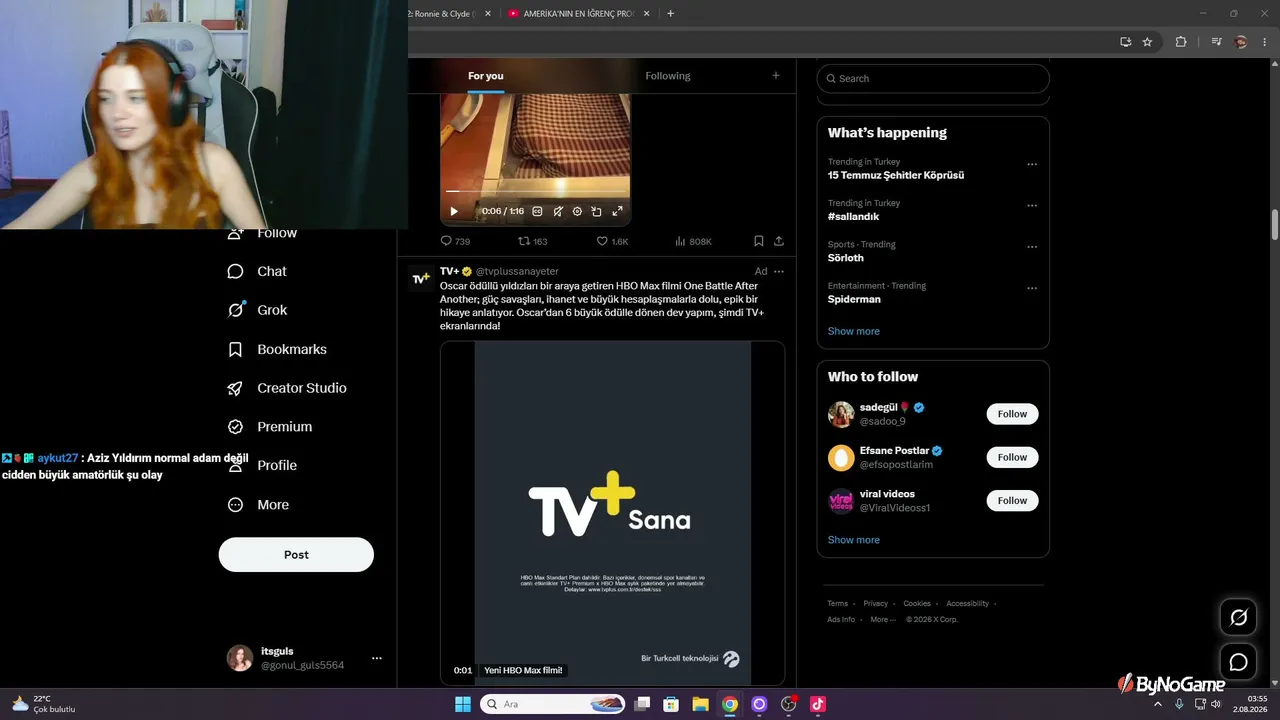Image resolution: width=1280 pixels, height=720 pixels.
Task: Play the video in the top post
Action: pos(454,211)
